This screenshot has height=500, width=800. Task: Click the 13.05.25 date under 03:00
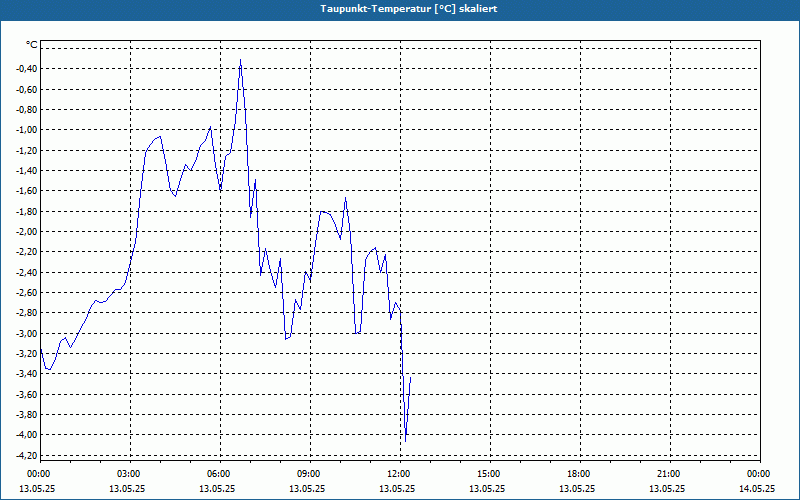coord(127,489)
